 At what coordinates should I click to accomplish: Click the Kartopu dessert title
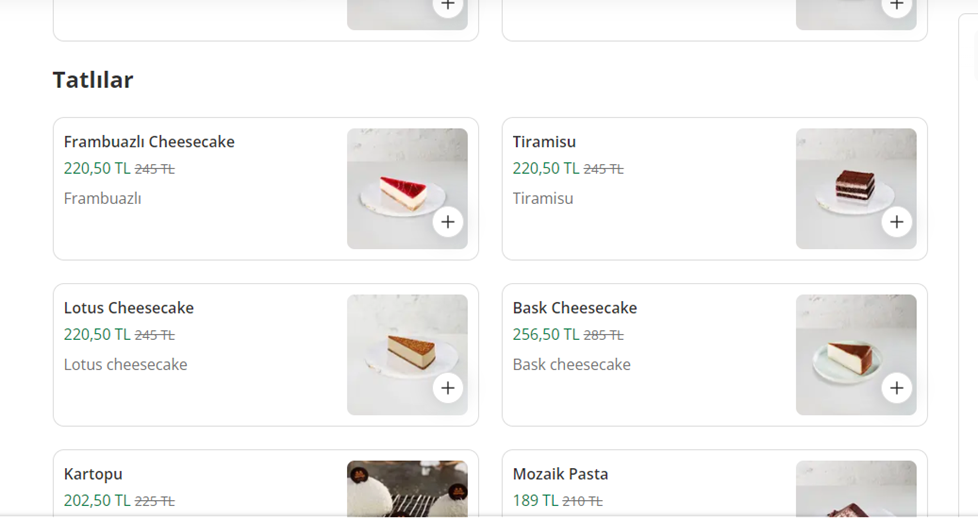coord(93,474)
